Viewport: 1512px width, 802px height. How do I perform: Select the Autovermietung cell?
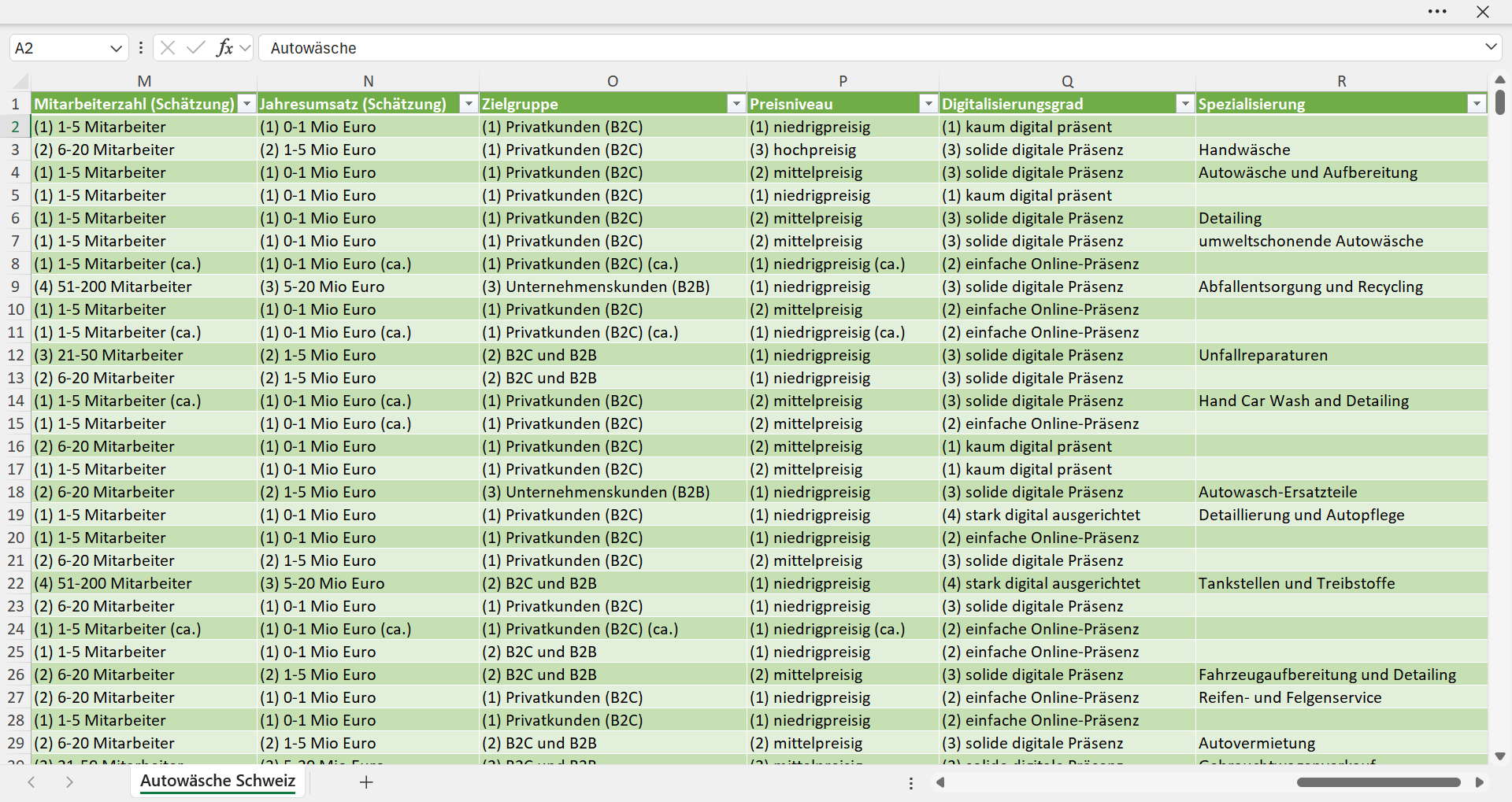tap(1341, 743)
